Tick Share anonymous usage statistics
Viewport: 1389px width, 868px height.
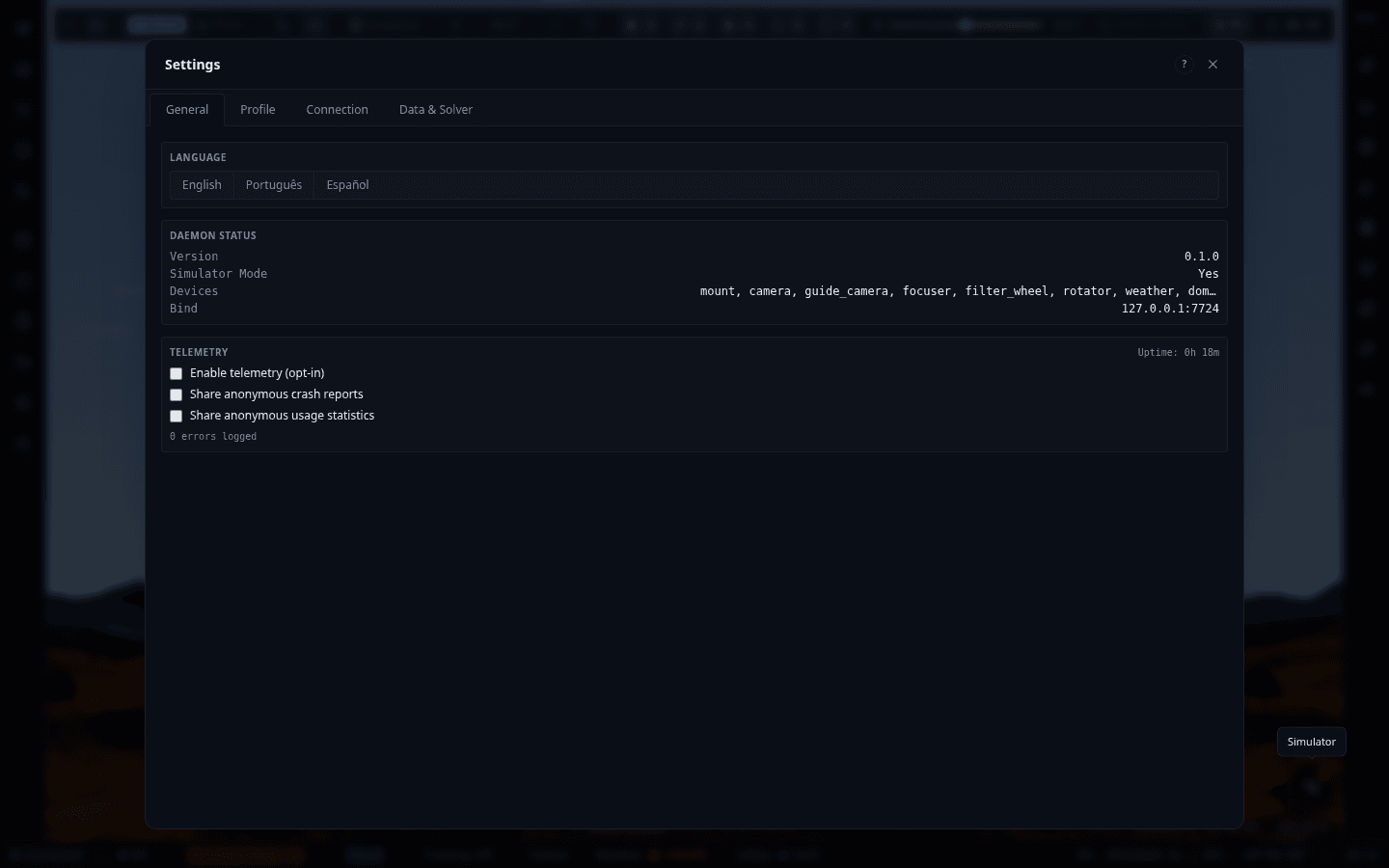[177, 416]
